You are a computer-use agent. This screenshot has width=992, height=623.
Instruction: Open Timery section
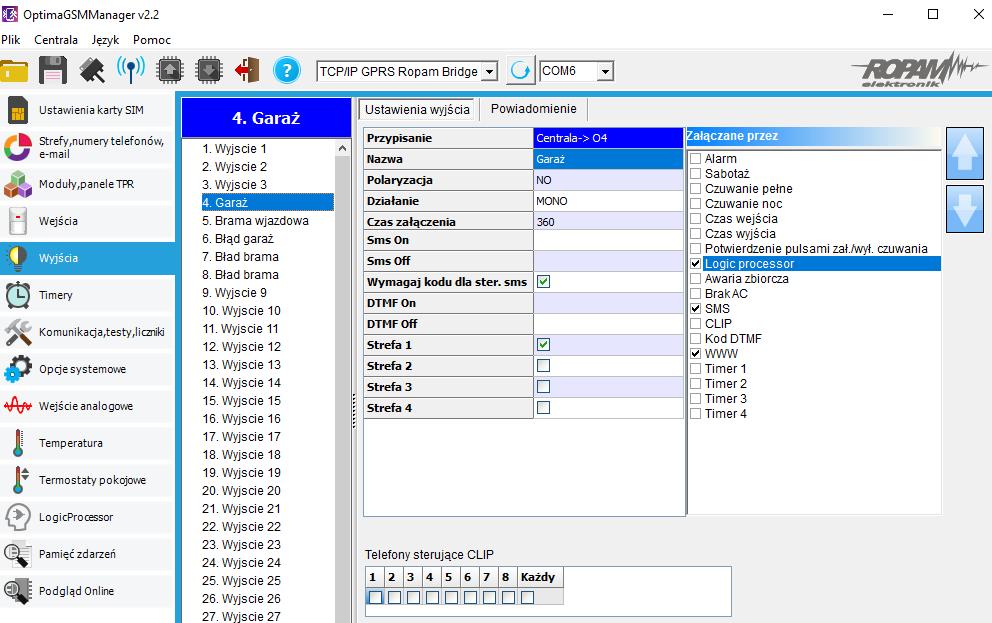pos(87,295)
